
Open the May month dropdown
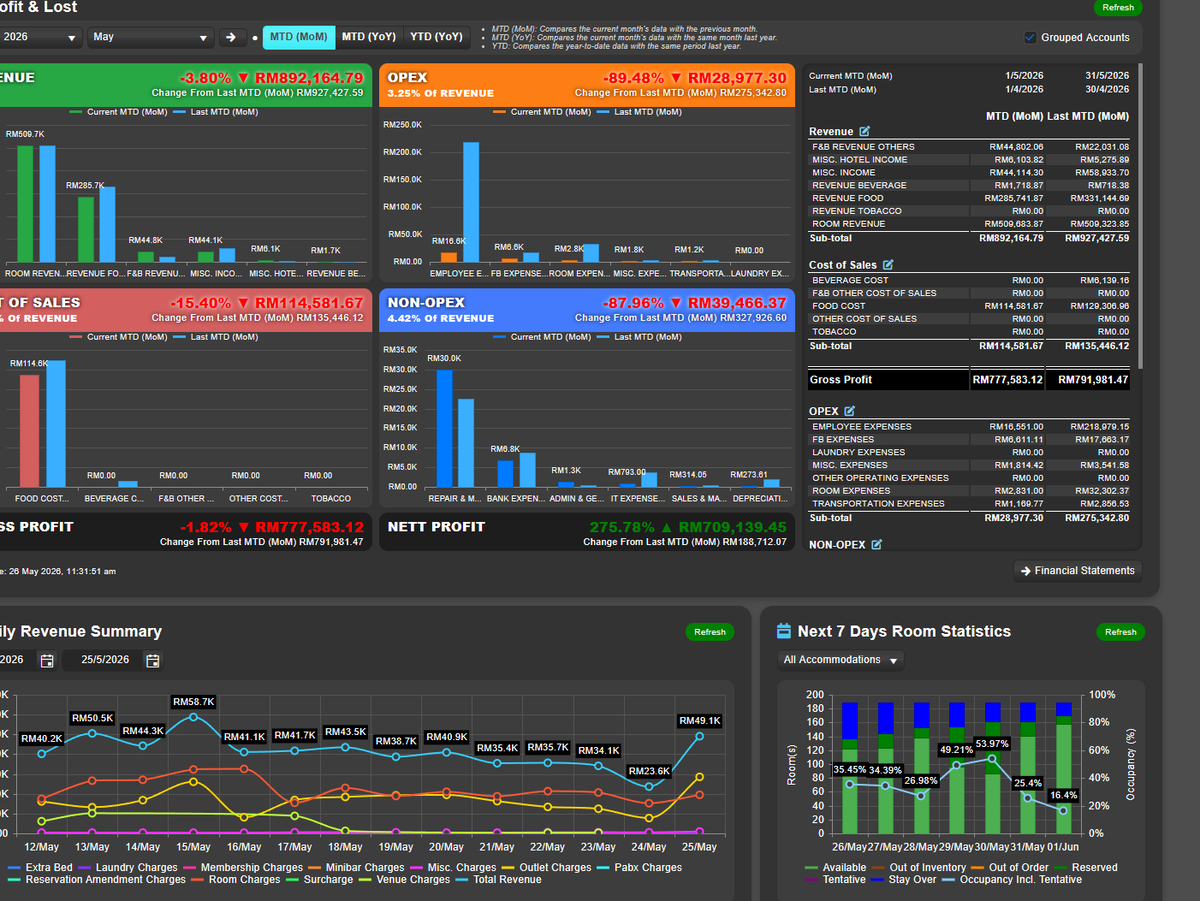tap(151, 37)
